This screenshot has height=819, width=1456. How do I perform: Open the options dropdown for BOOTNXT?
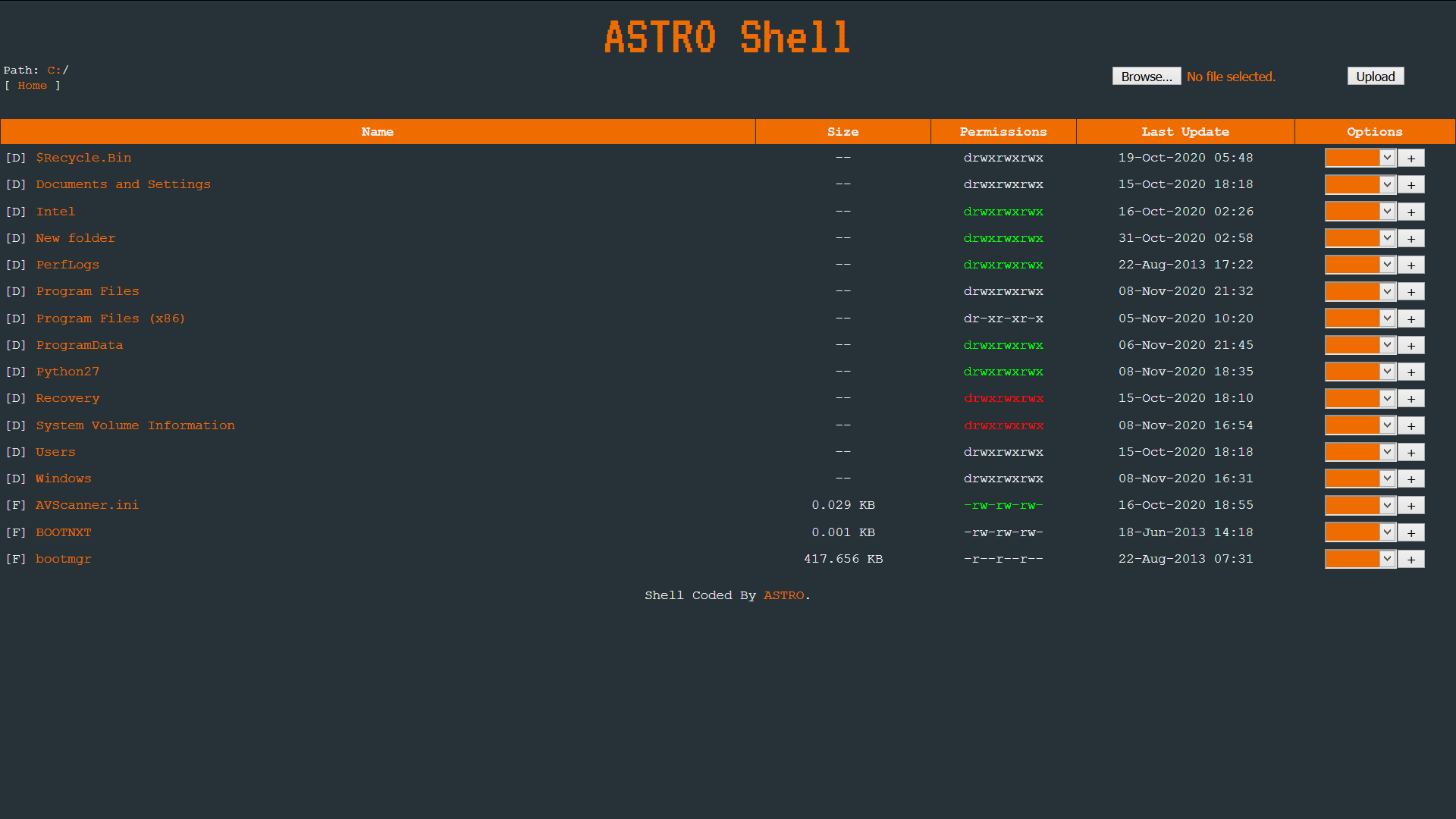pos(1360,532)
